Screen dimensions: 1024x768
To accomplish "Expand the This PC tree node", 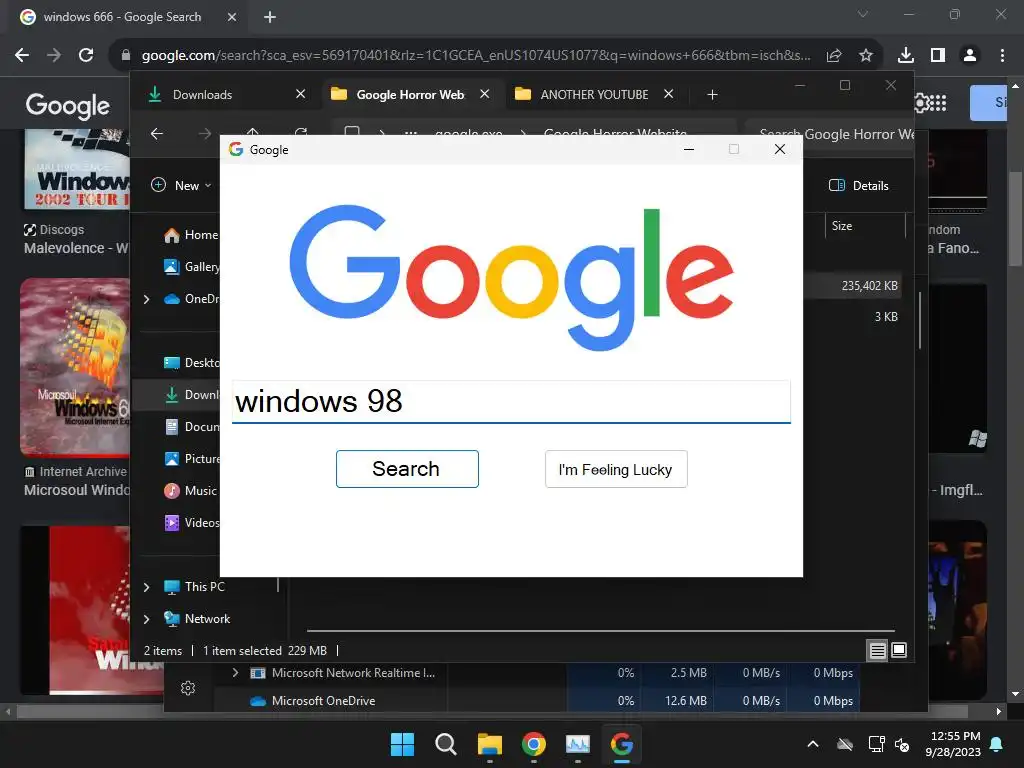I will click(x=146, y=587).
